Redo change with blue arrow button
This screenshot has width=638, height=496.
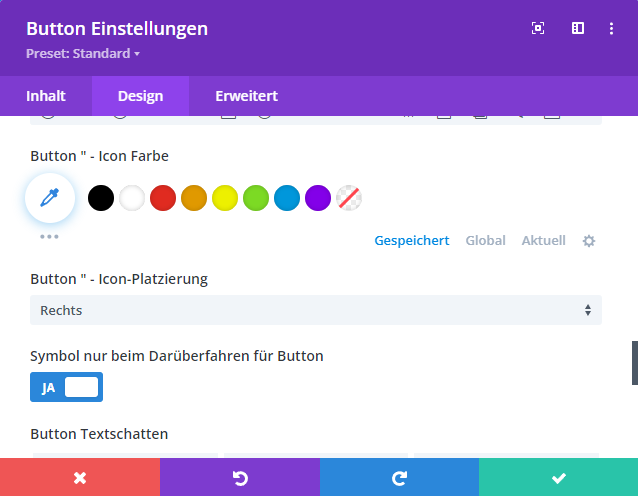click(399, 478)
